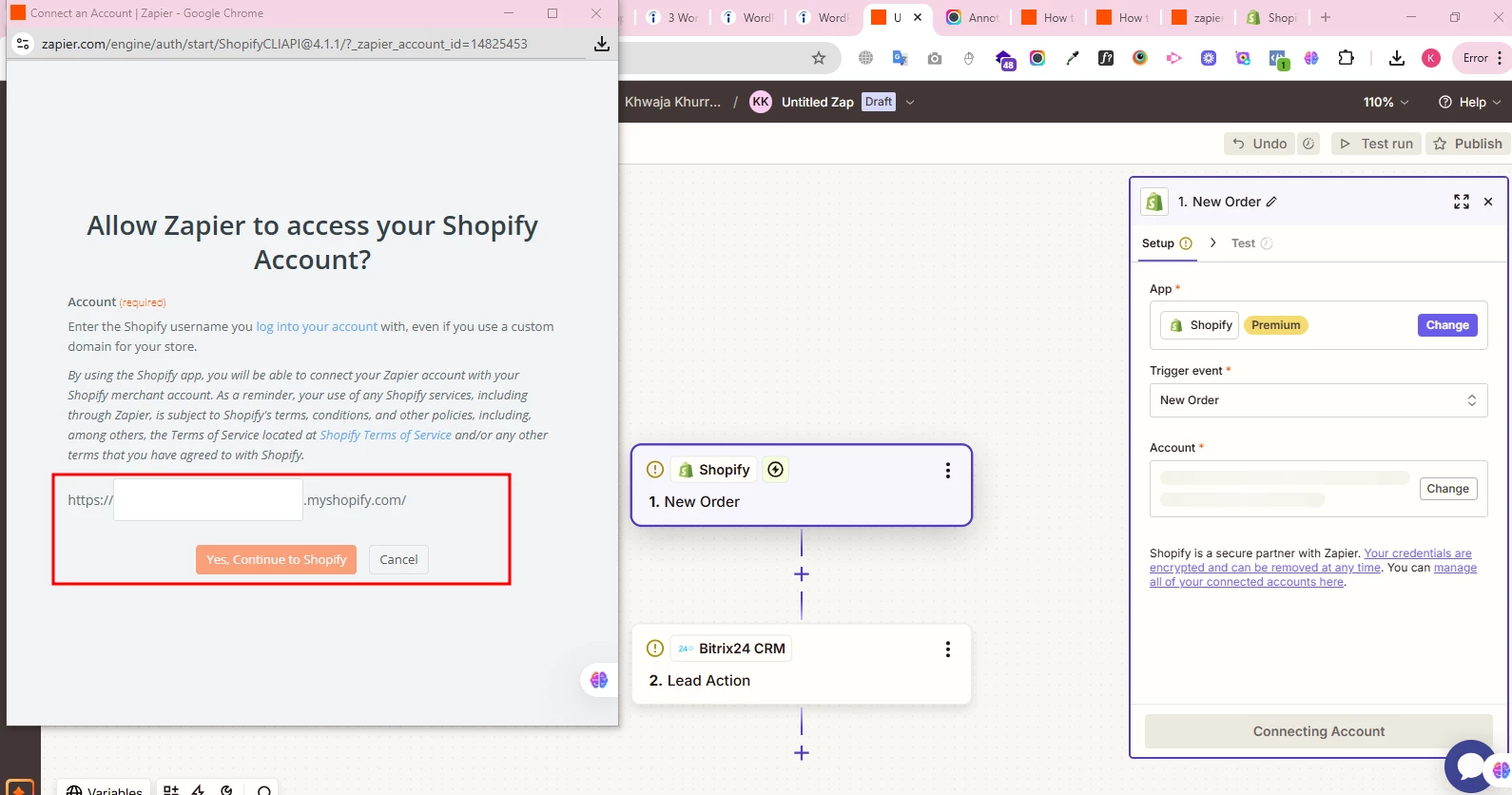Bookmark this page with the star icon
Image resolution: width=1512 pixels, height=795 pixels.
pos(819,58)
